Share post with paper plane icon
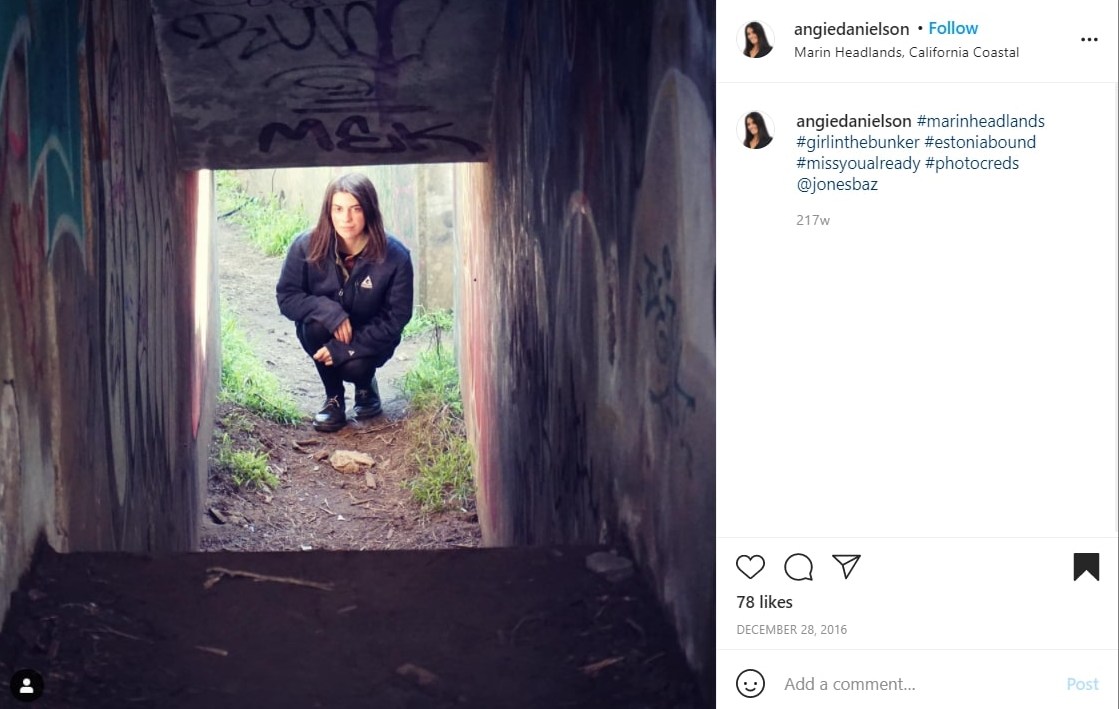 tap(846, 566)
